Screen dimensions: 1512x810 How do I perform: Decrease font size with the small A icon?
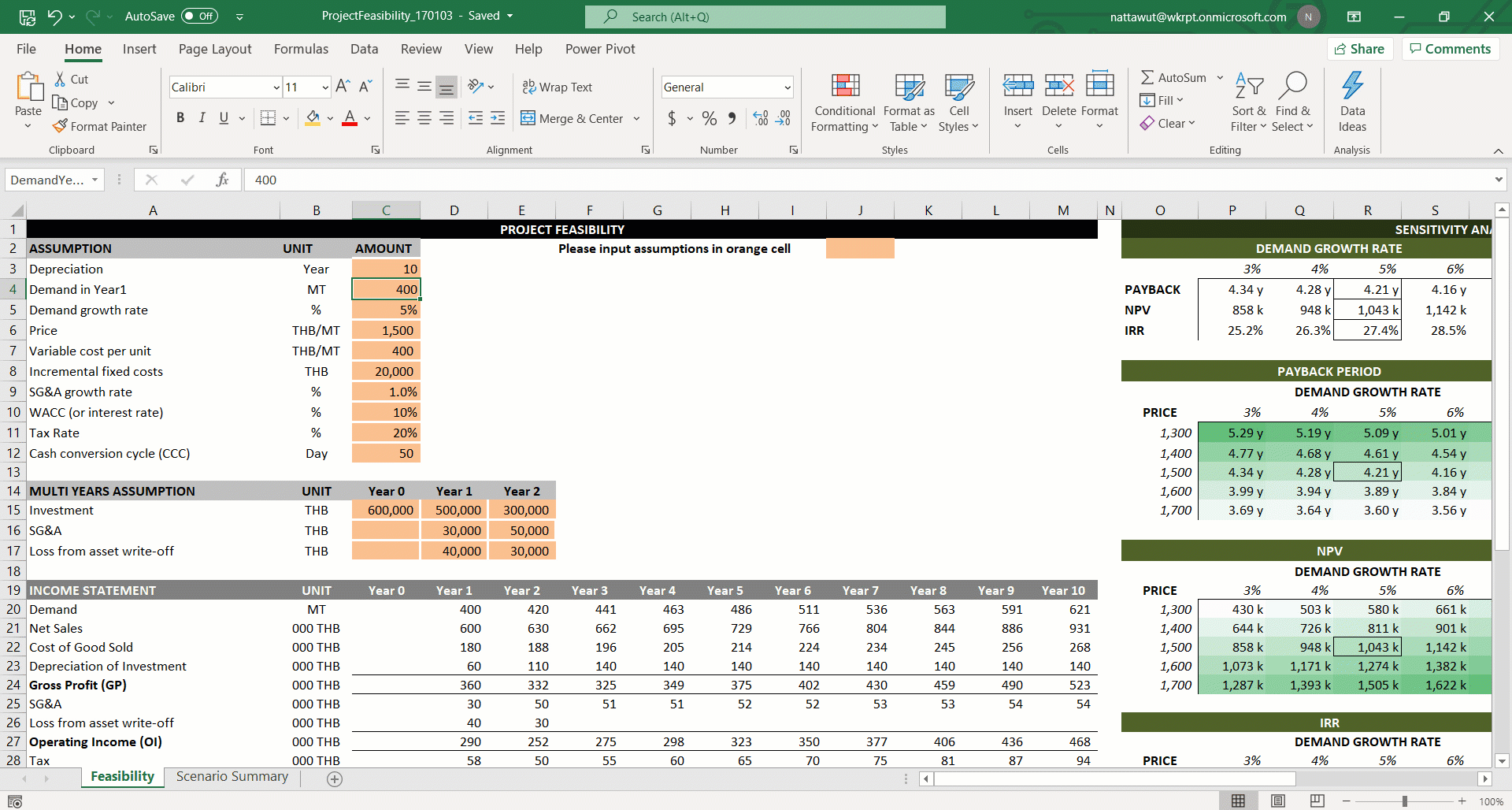pos(365,87)
